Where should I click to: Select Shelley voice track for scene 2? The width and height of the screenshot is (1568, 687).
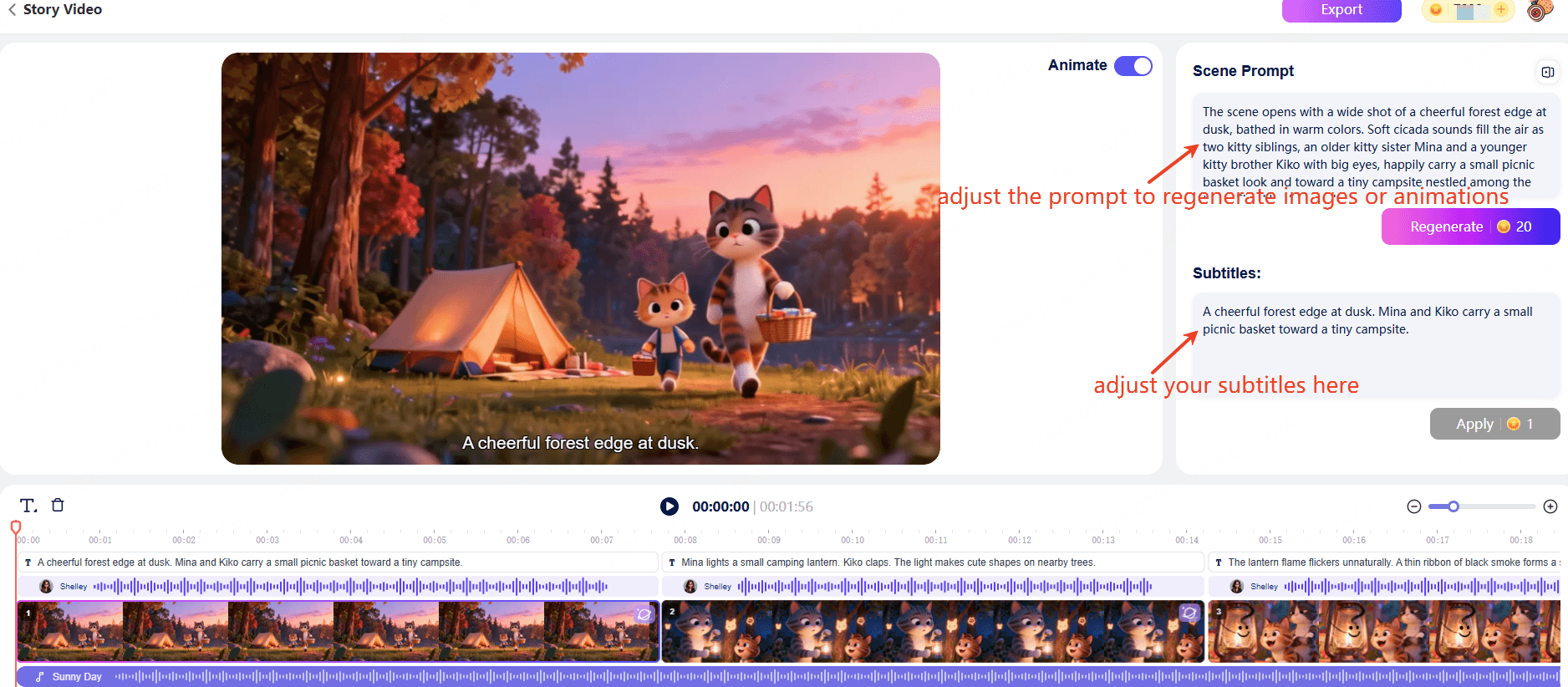tap(933, 587)
